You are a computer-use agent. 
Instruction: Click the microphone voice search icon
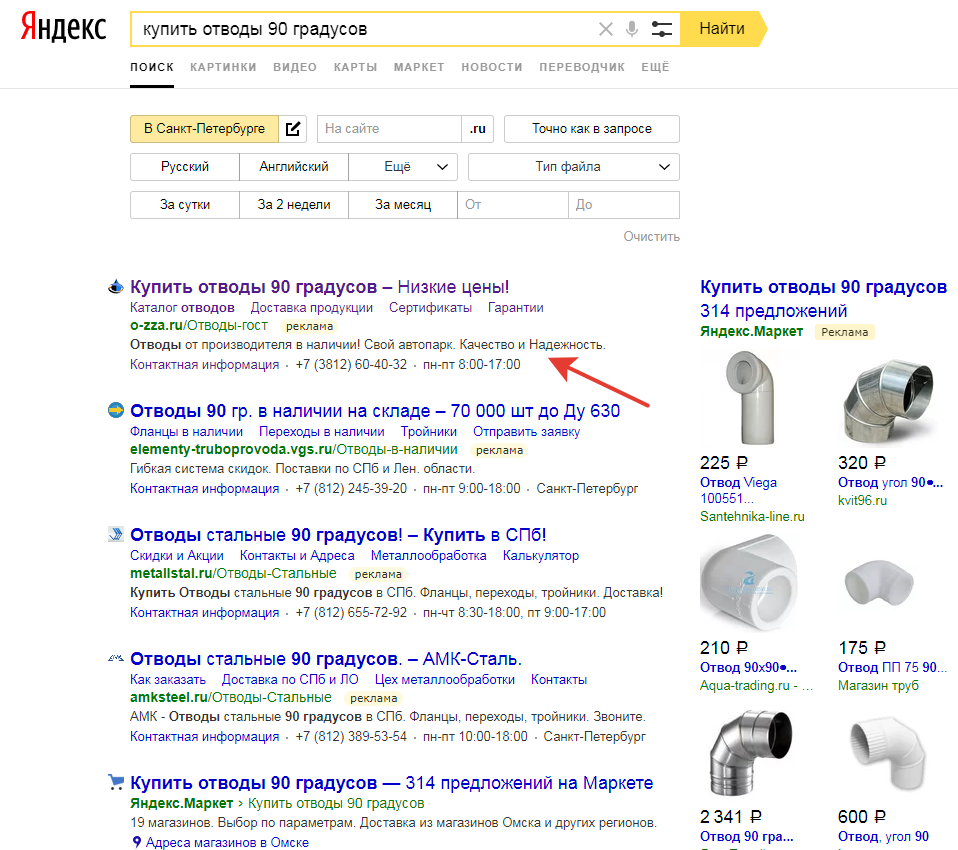632,29
